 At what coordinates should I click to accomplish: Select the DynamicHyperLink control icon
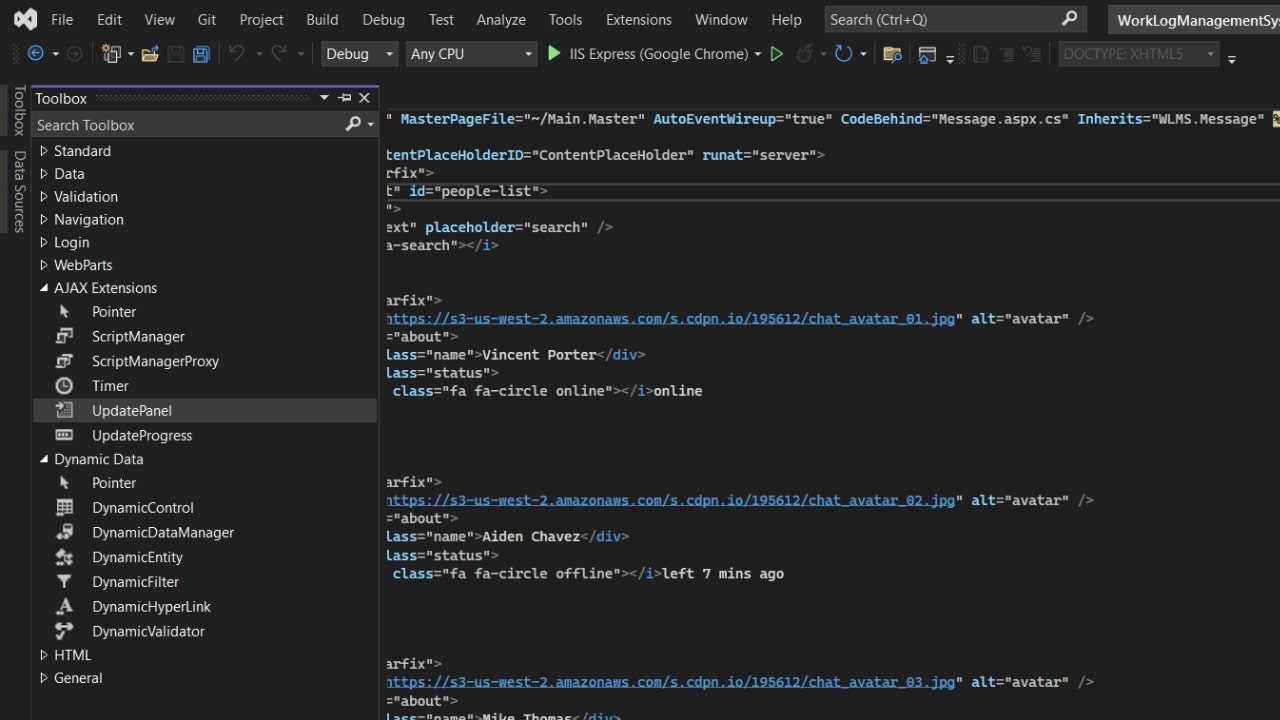coord(66,606)
